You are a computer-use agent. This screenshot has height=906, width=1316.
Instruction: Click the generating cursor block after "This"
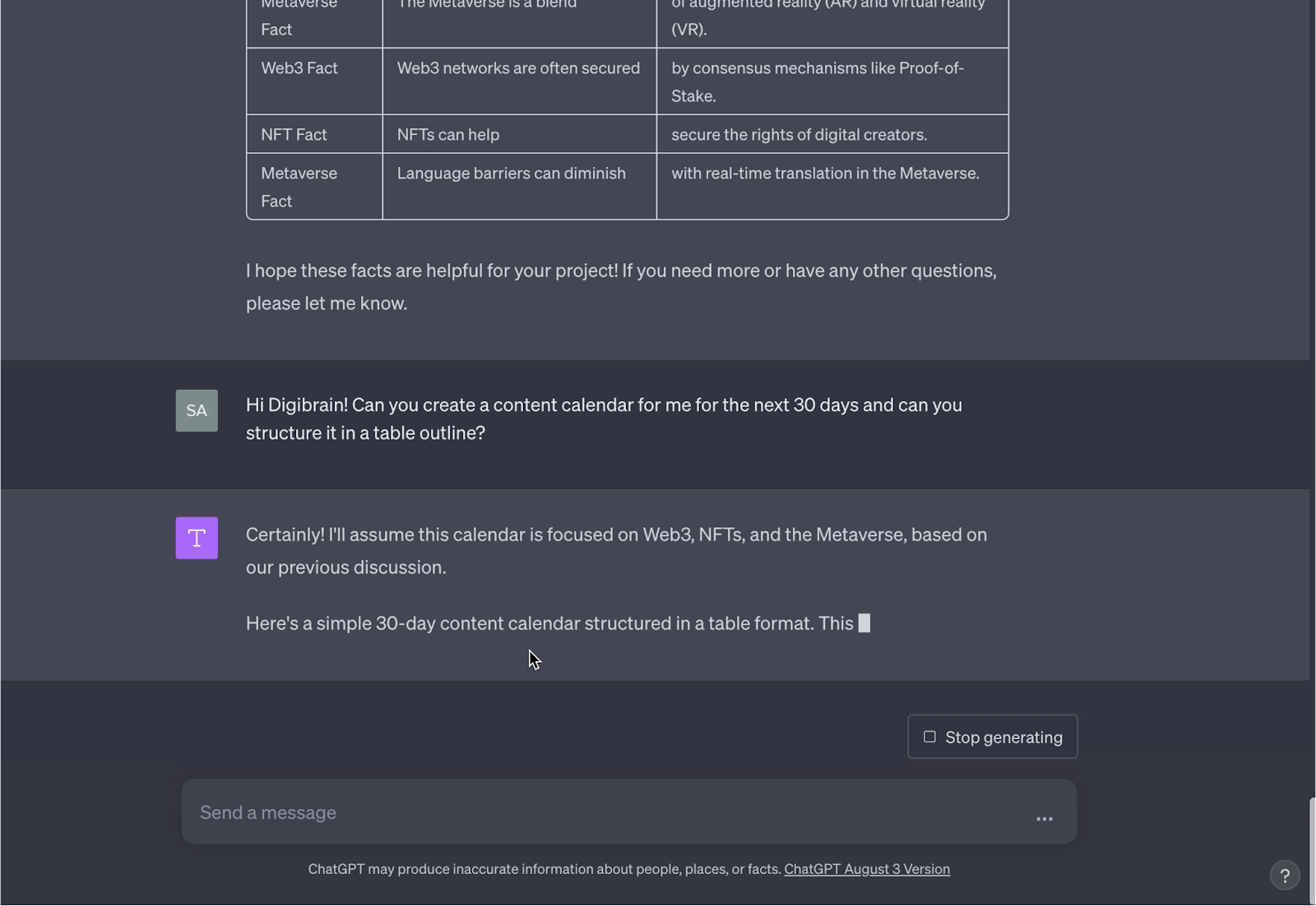click(x=864, y=623)
